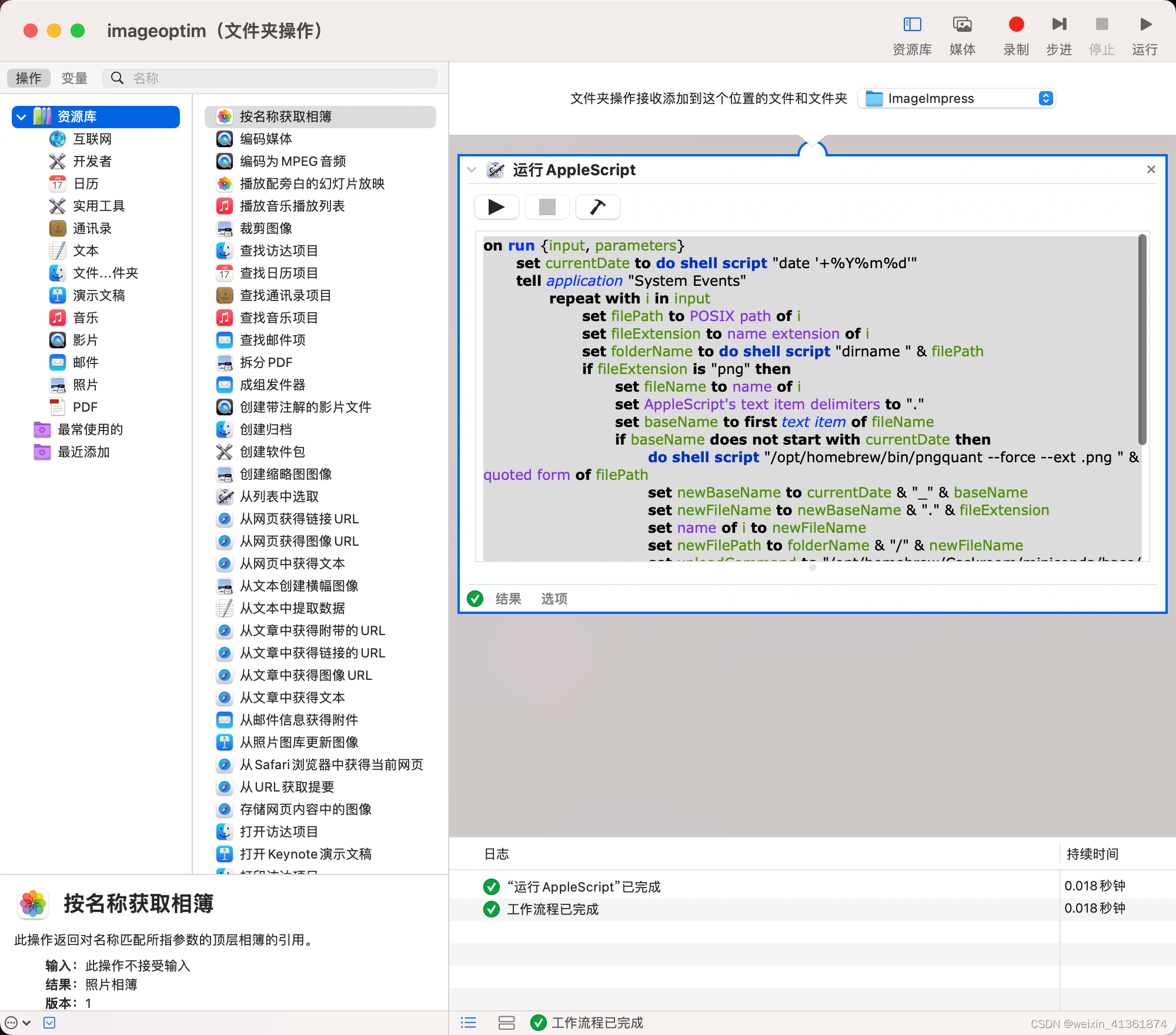Toggle description panel visibility at bottom-left
Viewport: 1176px width, 1035px height.
[49, 1023]
